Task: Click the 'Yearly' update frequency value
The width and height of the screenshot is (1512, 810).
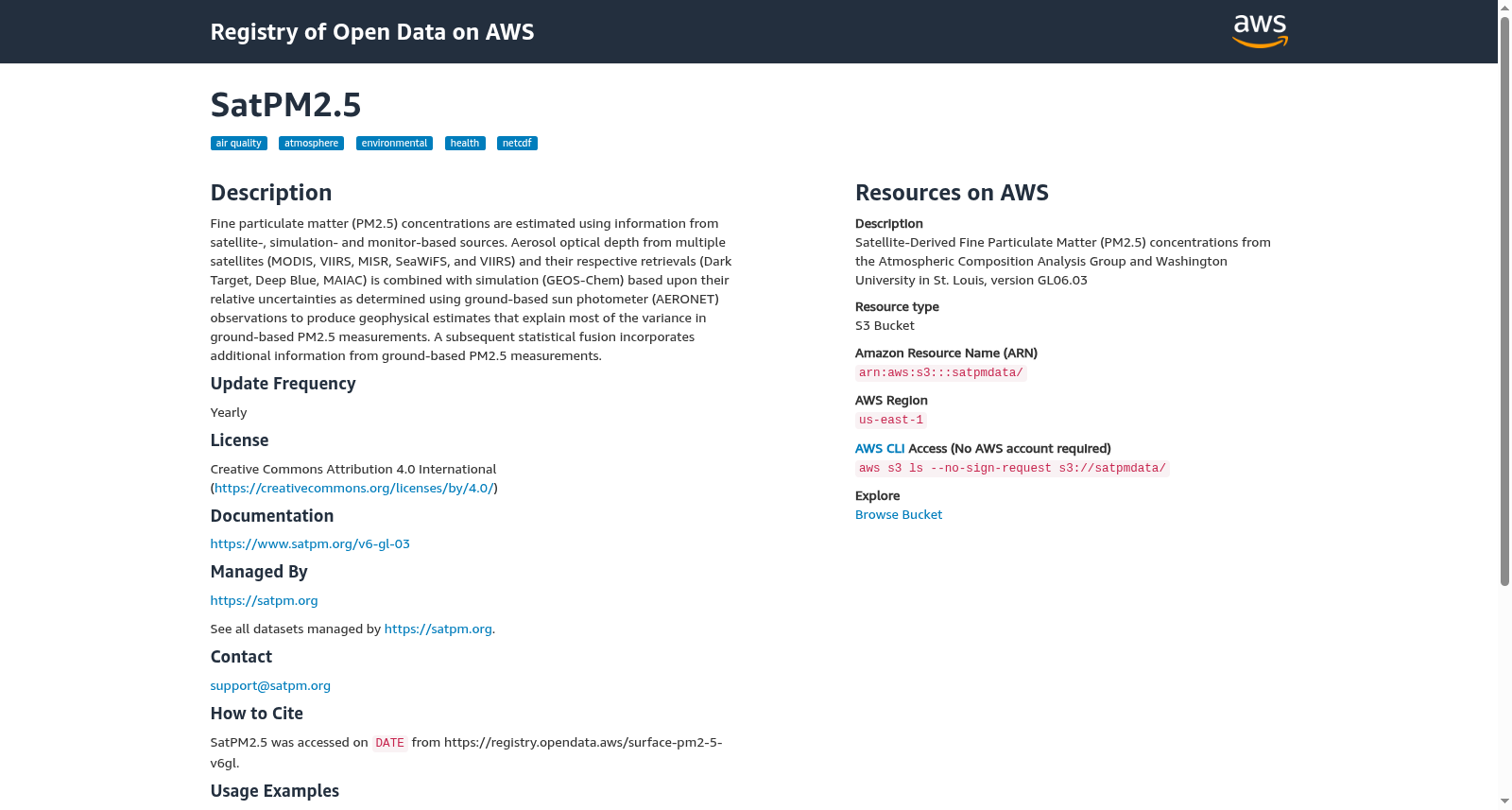Action: [229, 413]
